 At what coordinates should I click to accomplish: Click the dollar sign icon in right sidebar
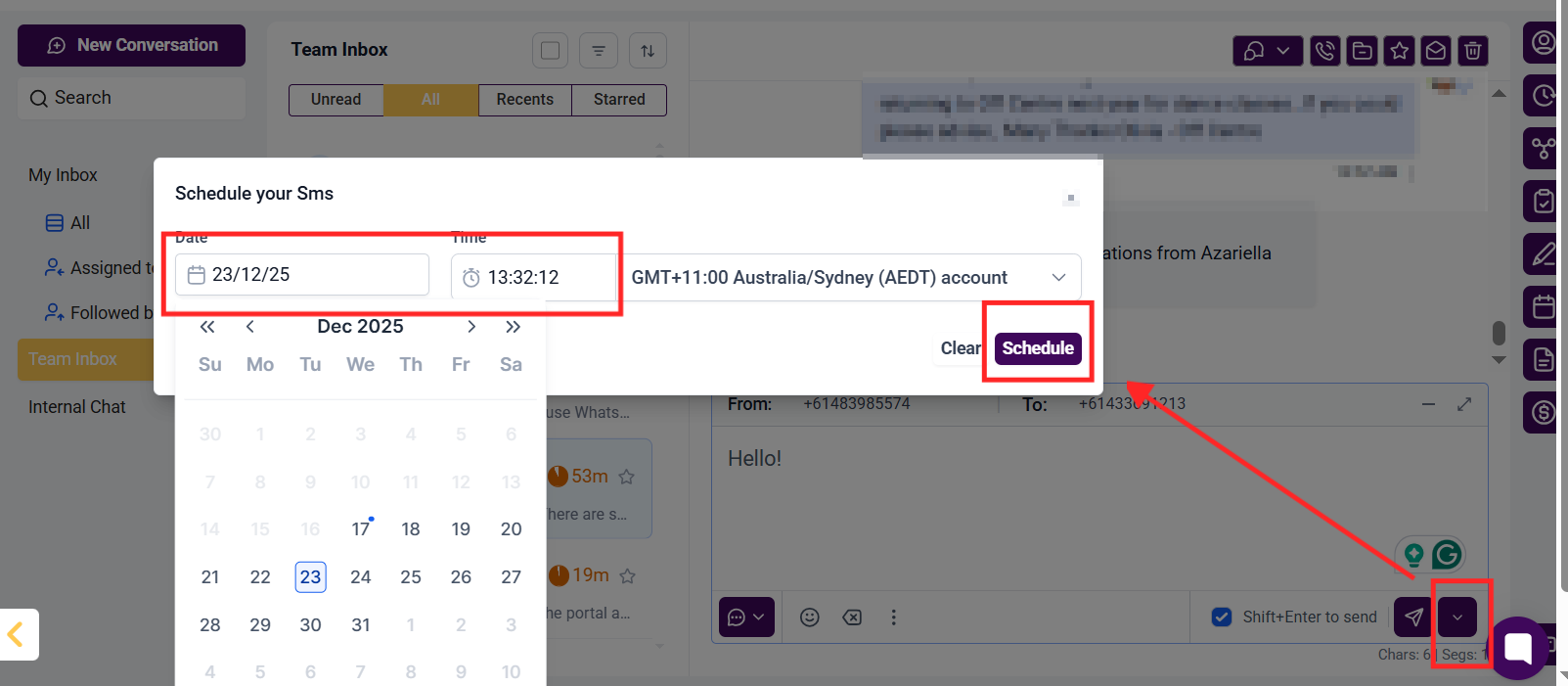1544,413
